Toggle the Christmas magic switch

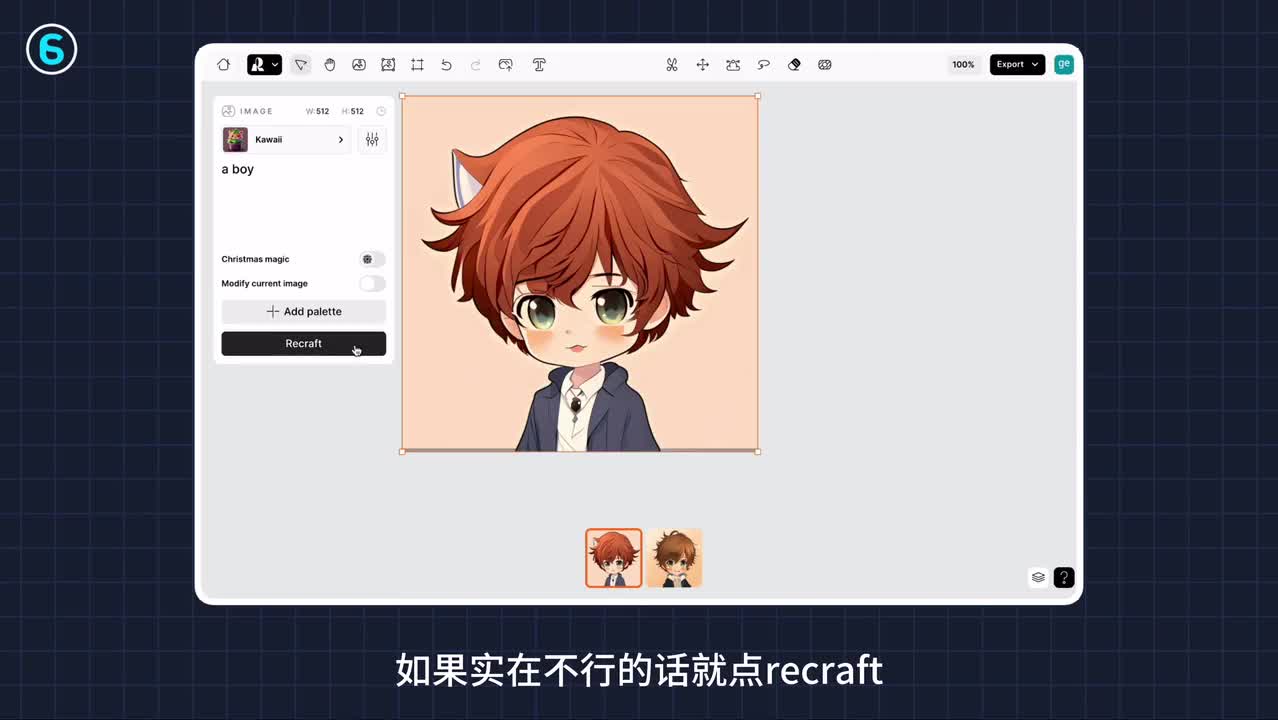372,259
